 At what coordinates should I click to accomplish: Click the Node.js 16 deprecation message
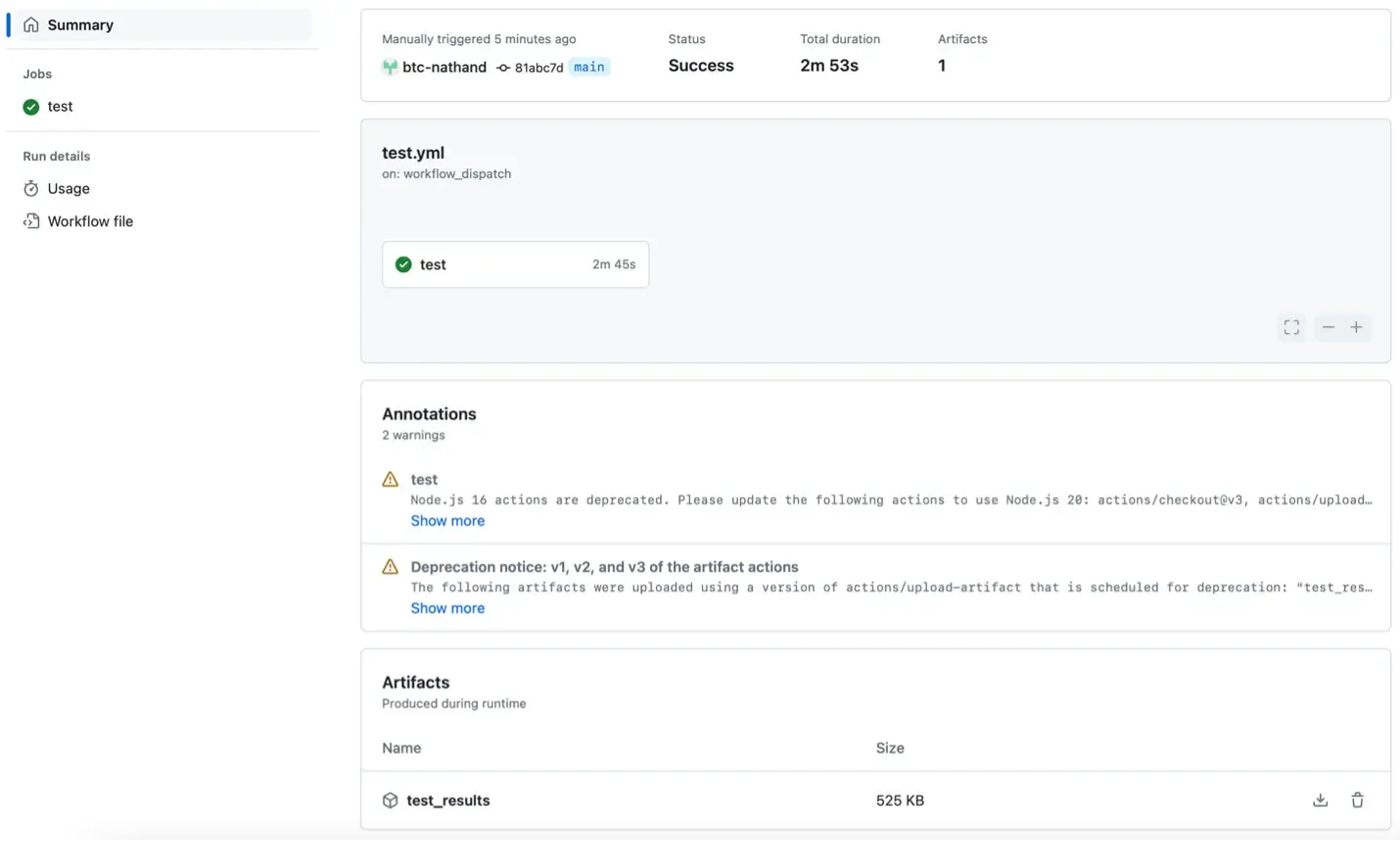891,500
